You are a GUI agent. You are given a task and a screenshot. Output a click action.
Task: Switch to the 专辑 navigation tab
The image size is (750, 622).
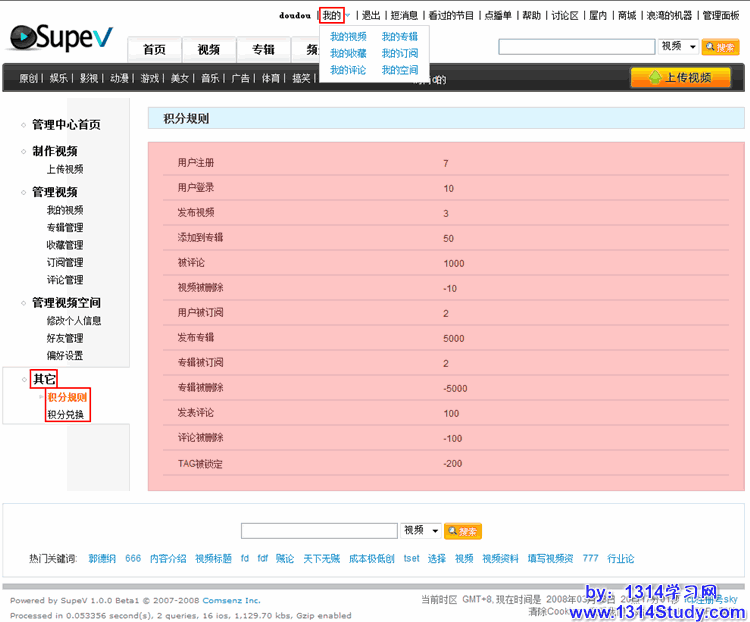pos(263,50)
